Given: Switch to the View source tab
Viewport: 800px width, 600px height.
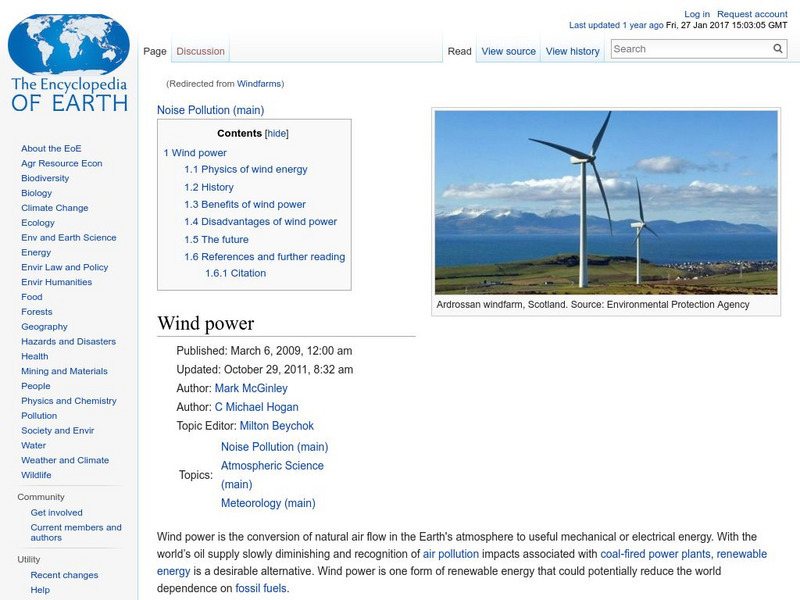Looking at the screenshot, I should point(508,51).
